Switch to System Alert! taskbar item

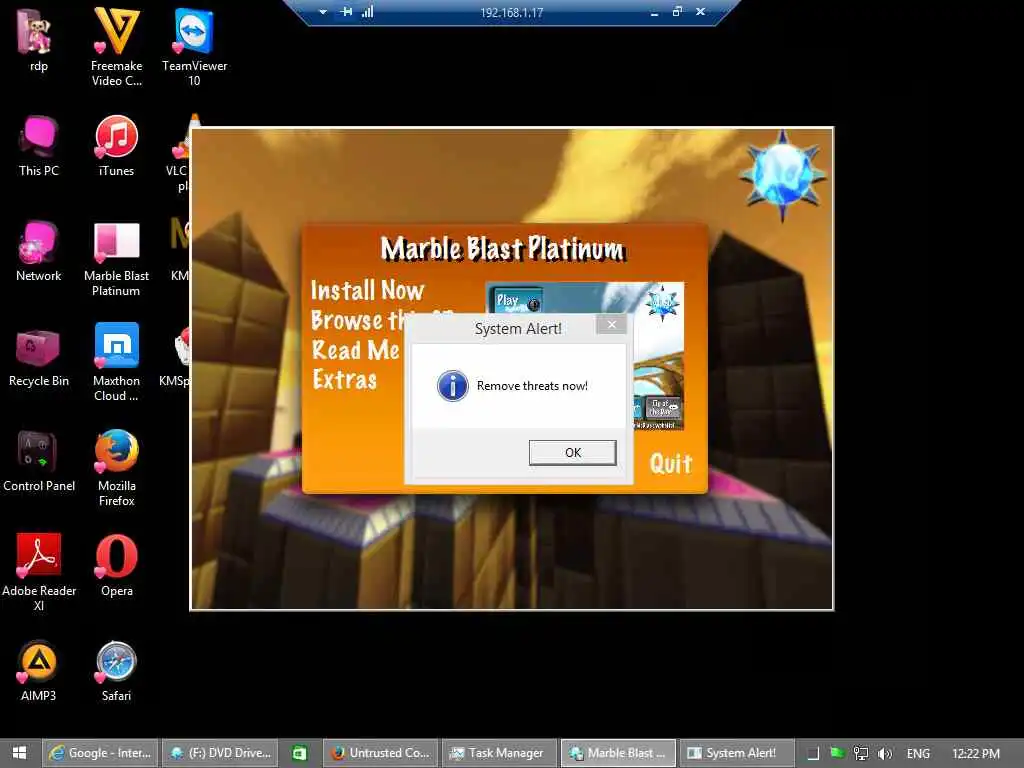coord(737,753)
